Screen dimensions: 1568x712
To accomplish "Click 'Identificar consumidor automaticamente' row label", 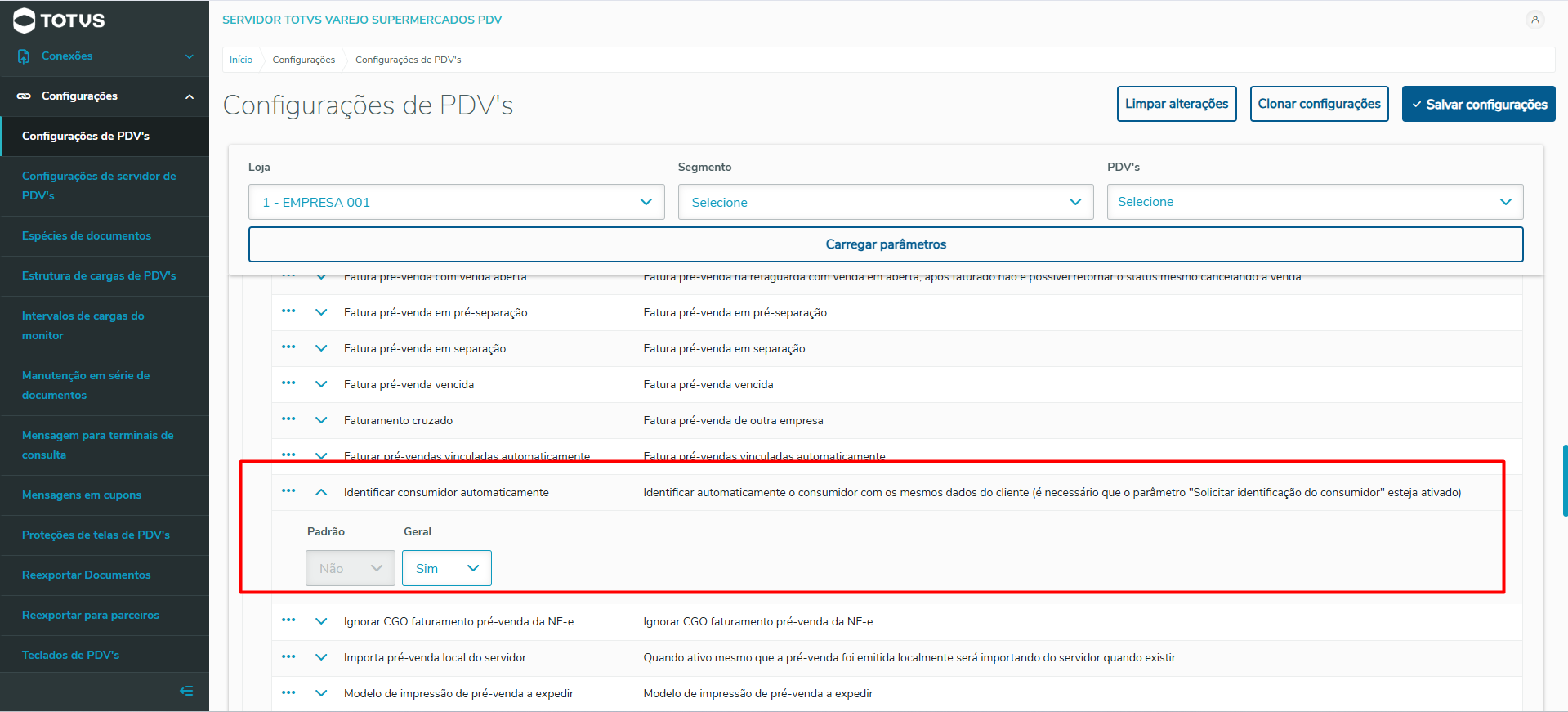I will coord(446,492).
